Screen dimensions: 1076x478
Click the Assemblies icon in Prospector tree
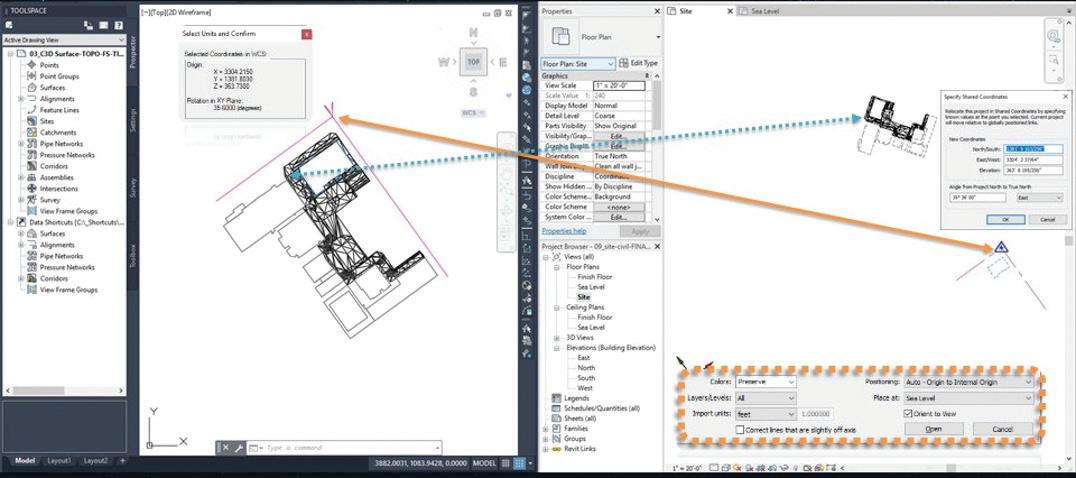point(32,177)
